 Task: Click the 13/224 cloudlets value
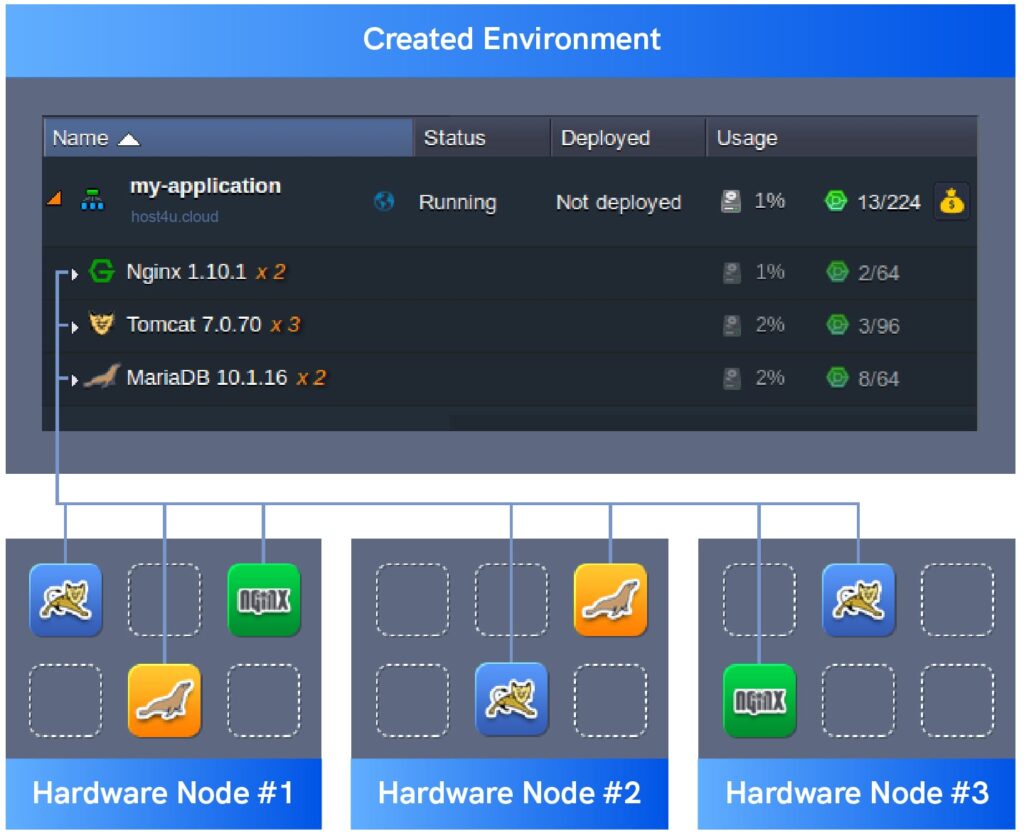[x=889, y=202]
